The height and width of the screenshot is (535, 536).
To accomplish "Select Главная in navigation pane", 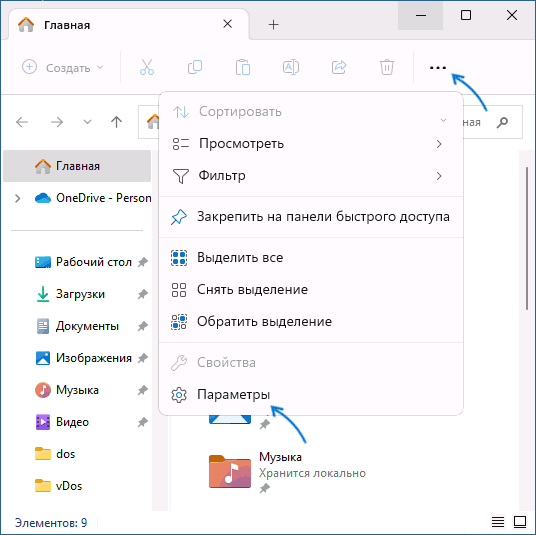I will tap(77, 166).
